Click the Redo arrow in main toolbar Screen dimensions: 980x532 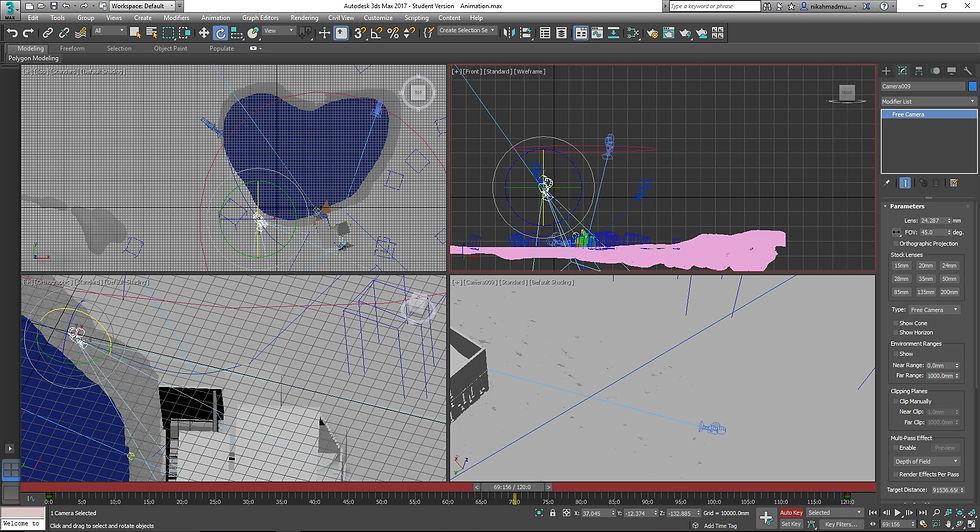click(x=28, y=33)
